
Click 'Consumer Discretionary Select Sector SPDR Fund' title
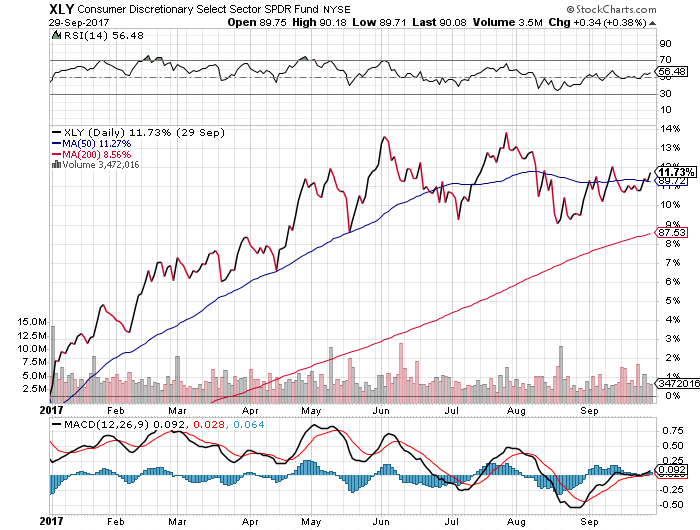pyautogui.click(x=198, y=9)
